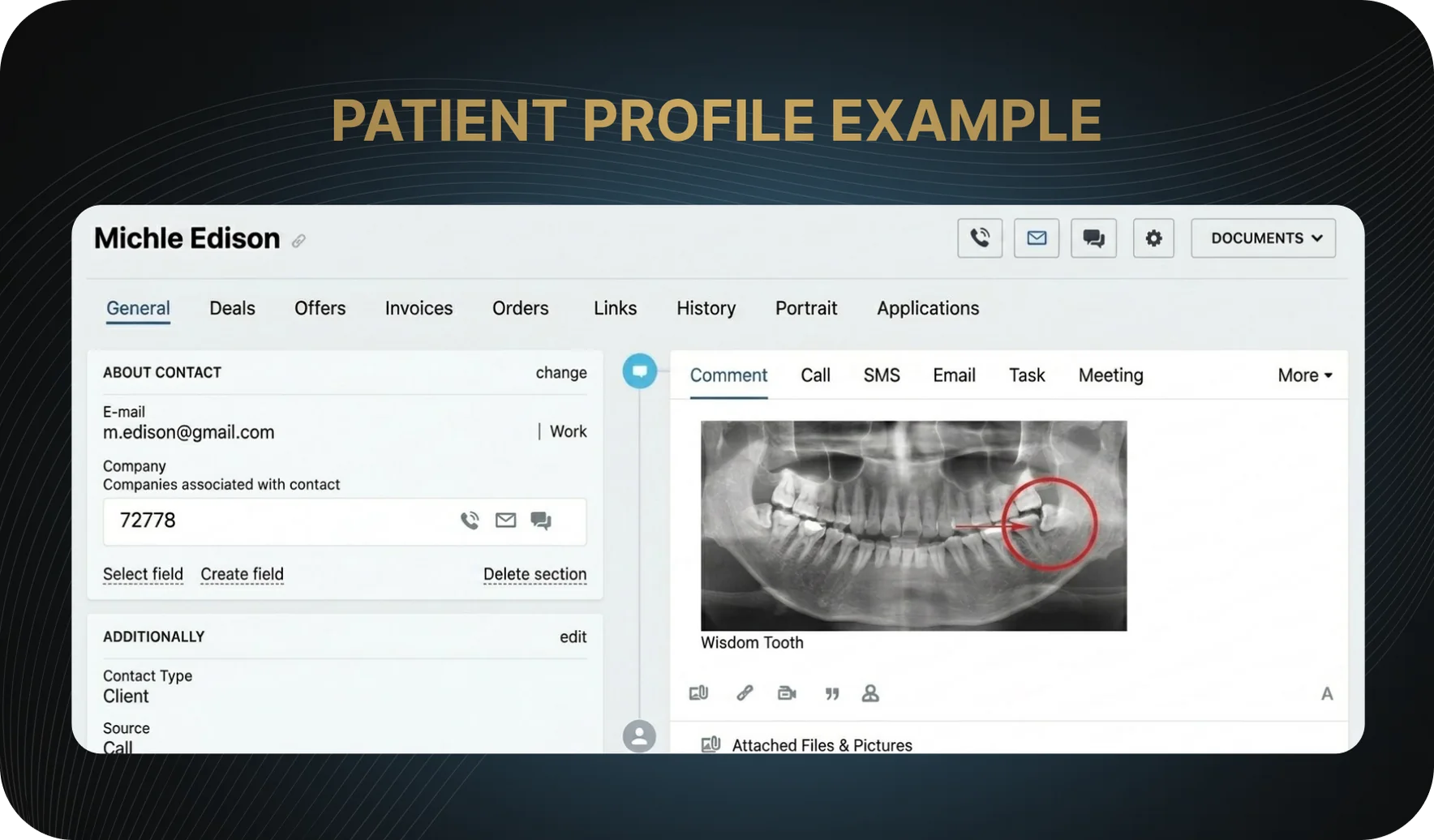The image size is (1434, 840).
Task: Open the More dropdown in activity tabs
Action: [1305, 375]
